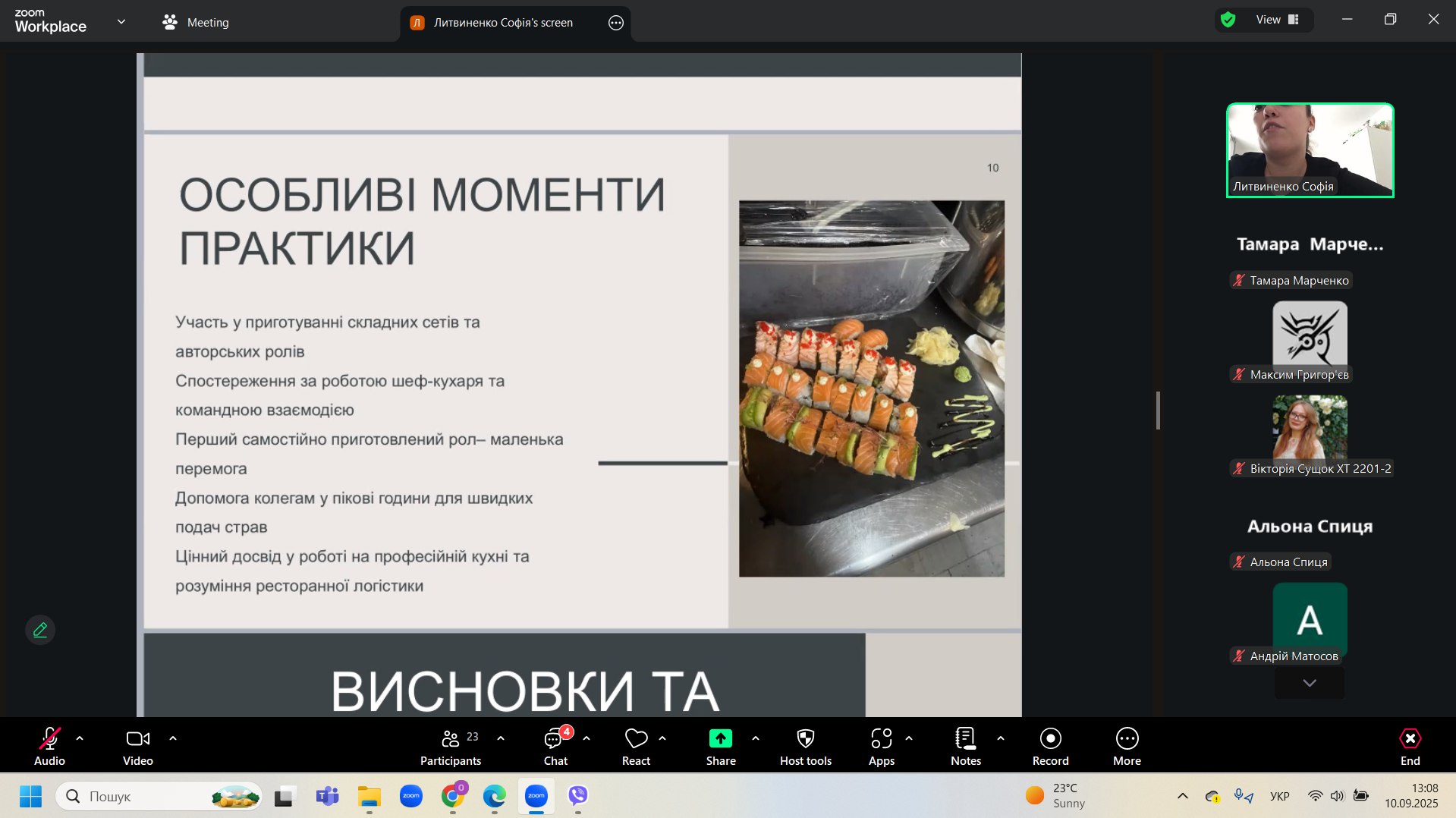Viewport: 1456px width, 818px height.
Task: Click the End meeting button
Action: point(1410,746)
